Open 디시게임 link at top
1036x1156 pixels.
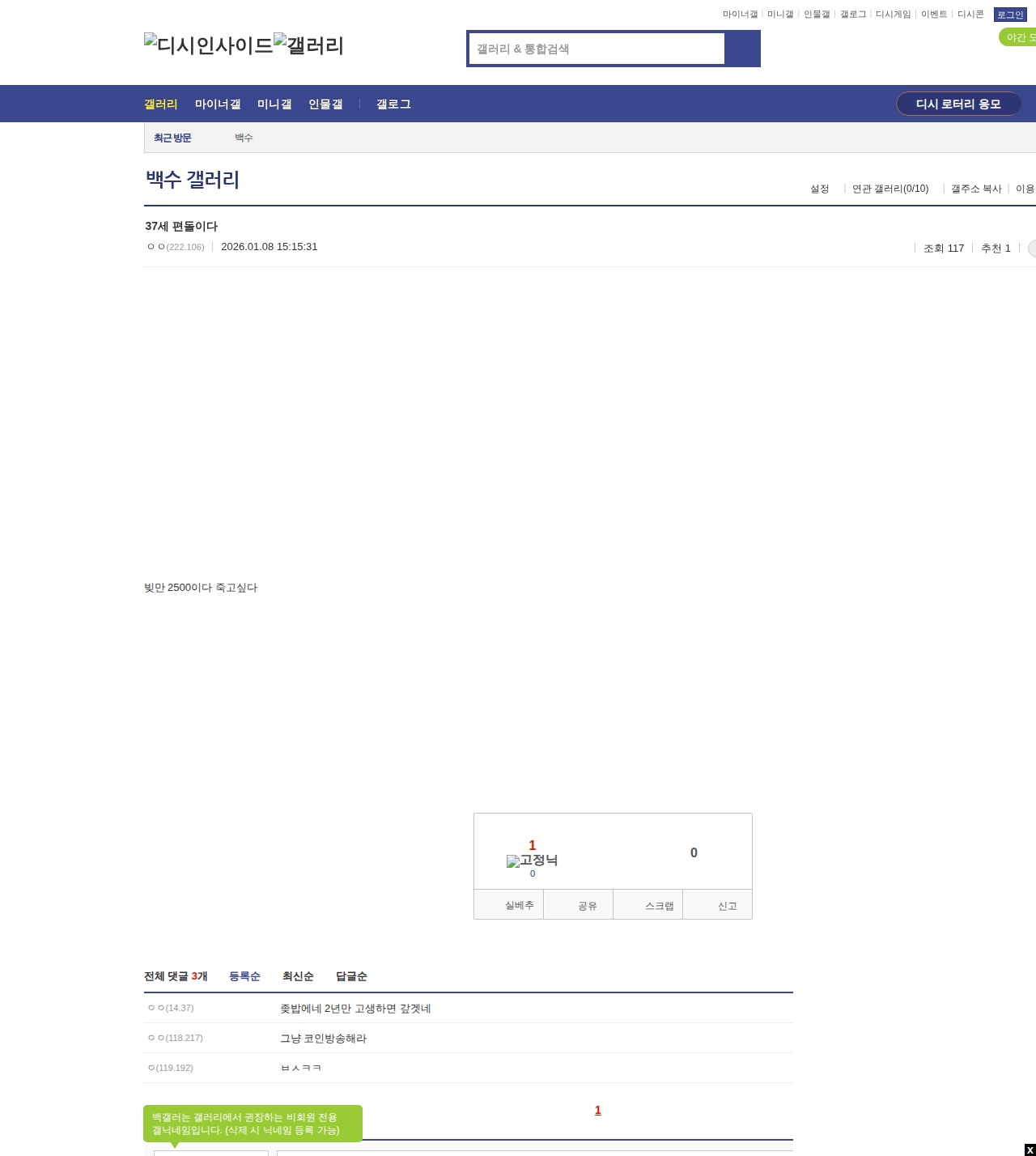point(893,15)
